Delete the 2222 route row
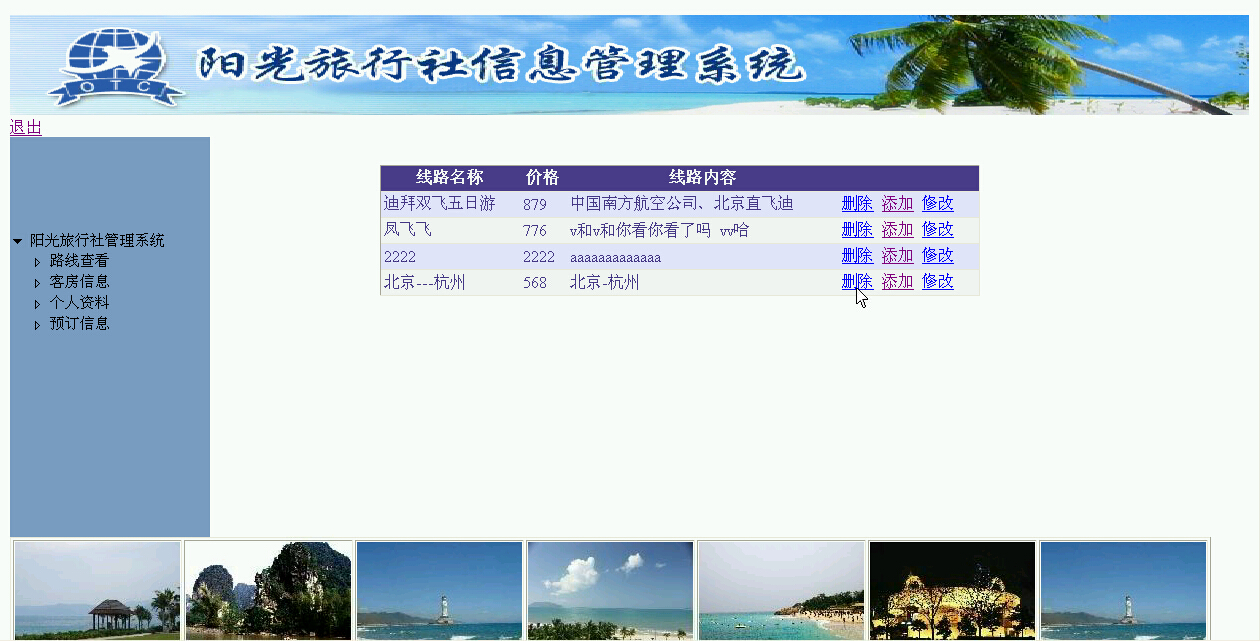Screen dimensions: 1260x641 pyautogui.click(x=857, y=255)
